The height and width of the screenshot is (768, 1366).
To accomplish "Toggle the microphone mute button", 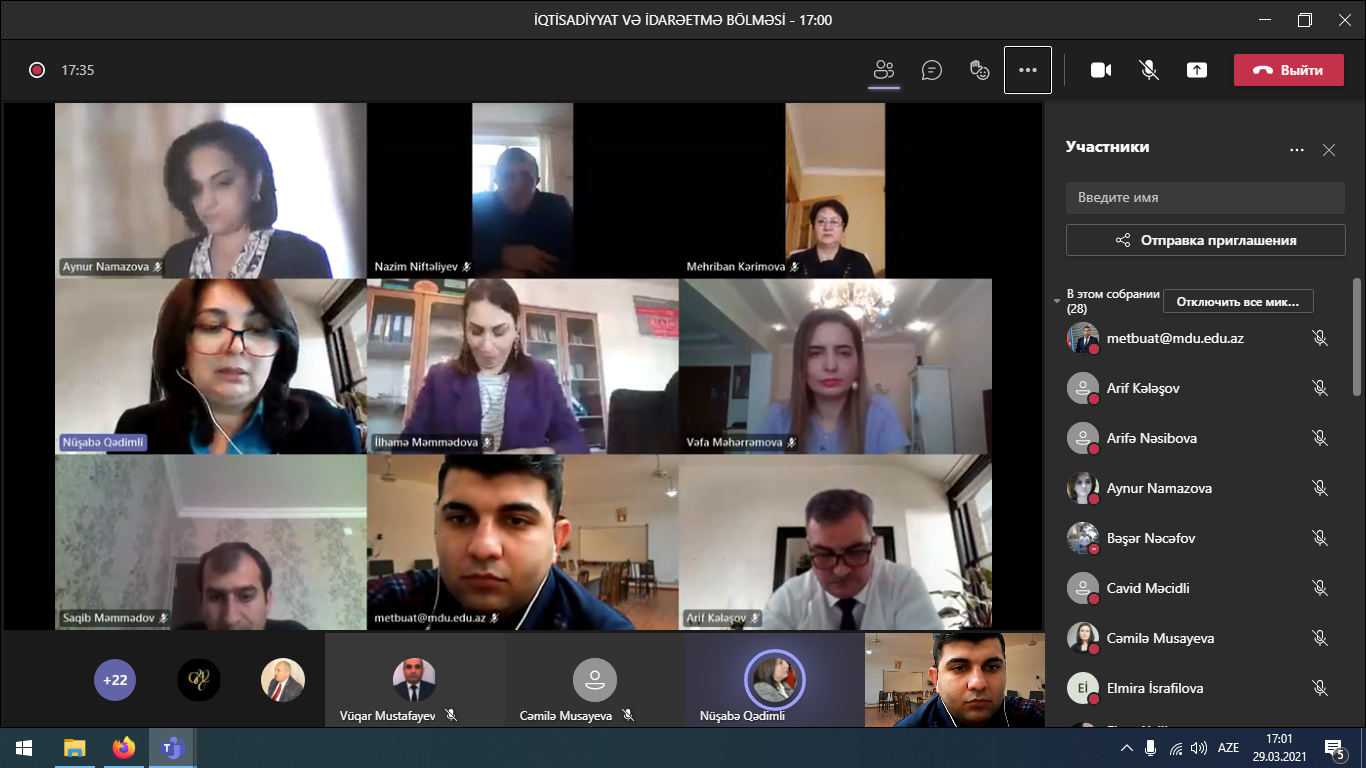I will (x=1149, y=70).
